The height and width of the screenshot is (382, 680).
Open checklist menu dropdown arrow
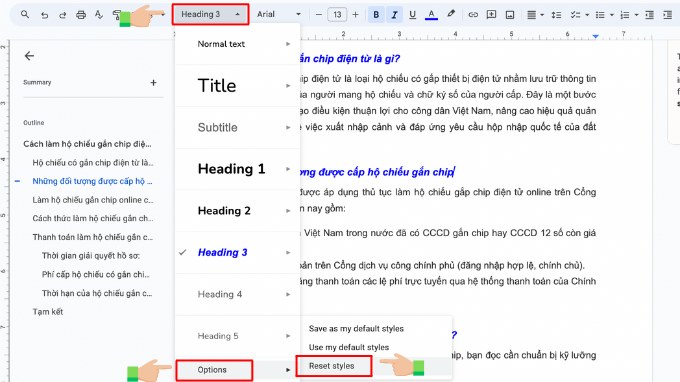tap(587, 15)
